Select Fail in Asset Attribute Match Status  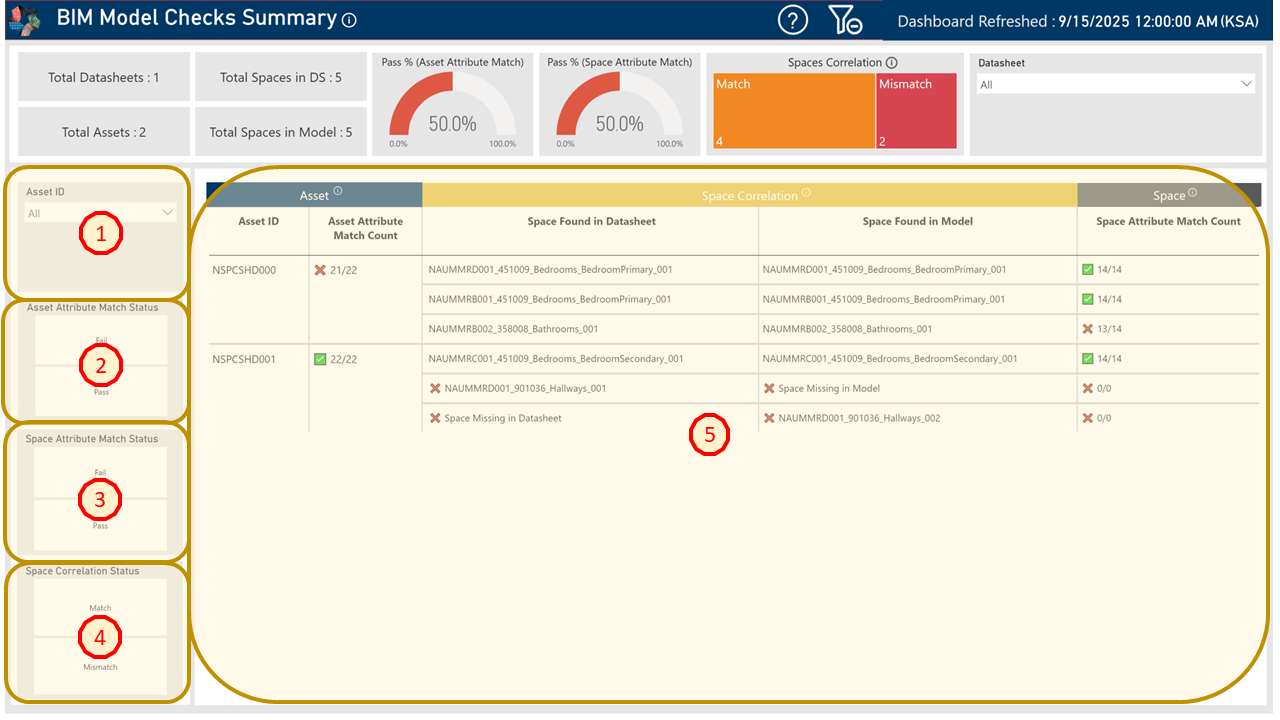pyautogui.click(x=101, y=342)
